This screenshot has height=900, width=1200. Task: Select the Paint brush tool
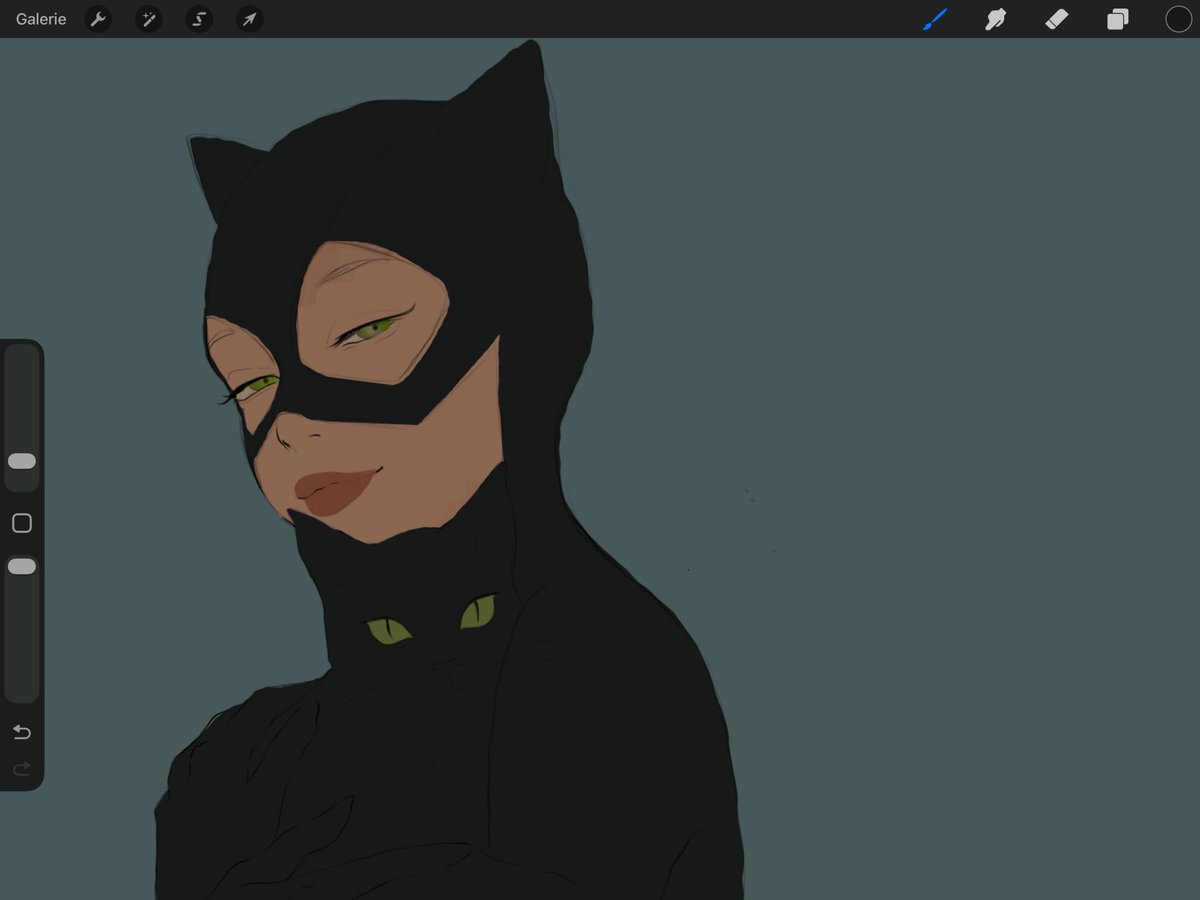(935, 19)
